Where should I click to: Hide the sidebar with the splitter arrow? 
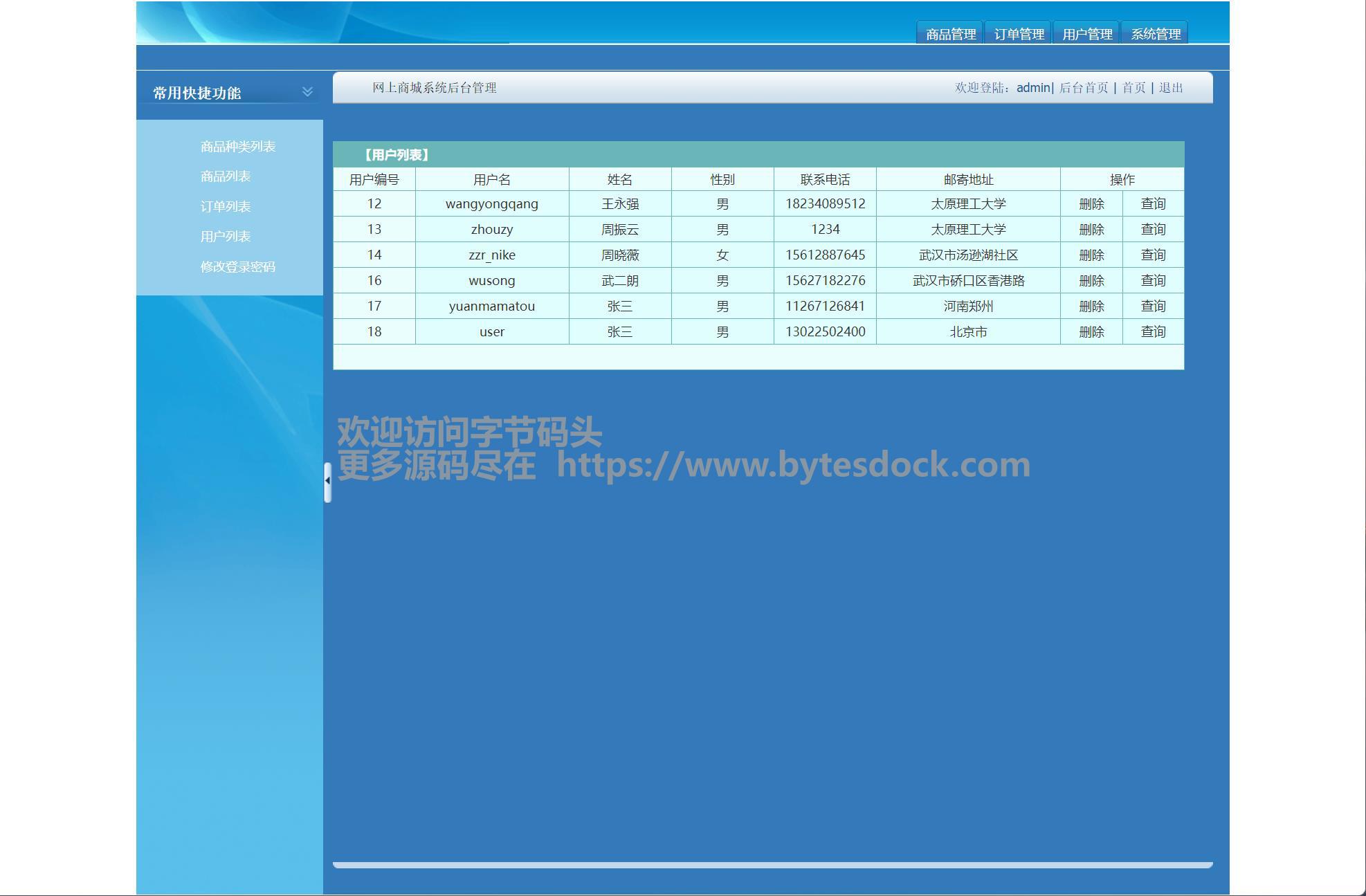tap(327, 481)
